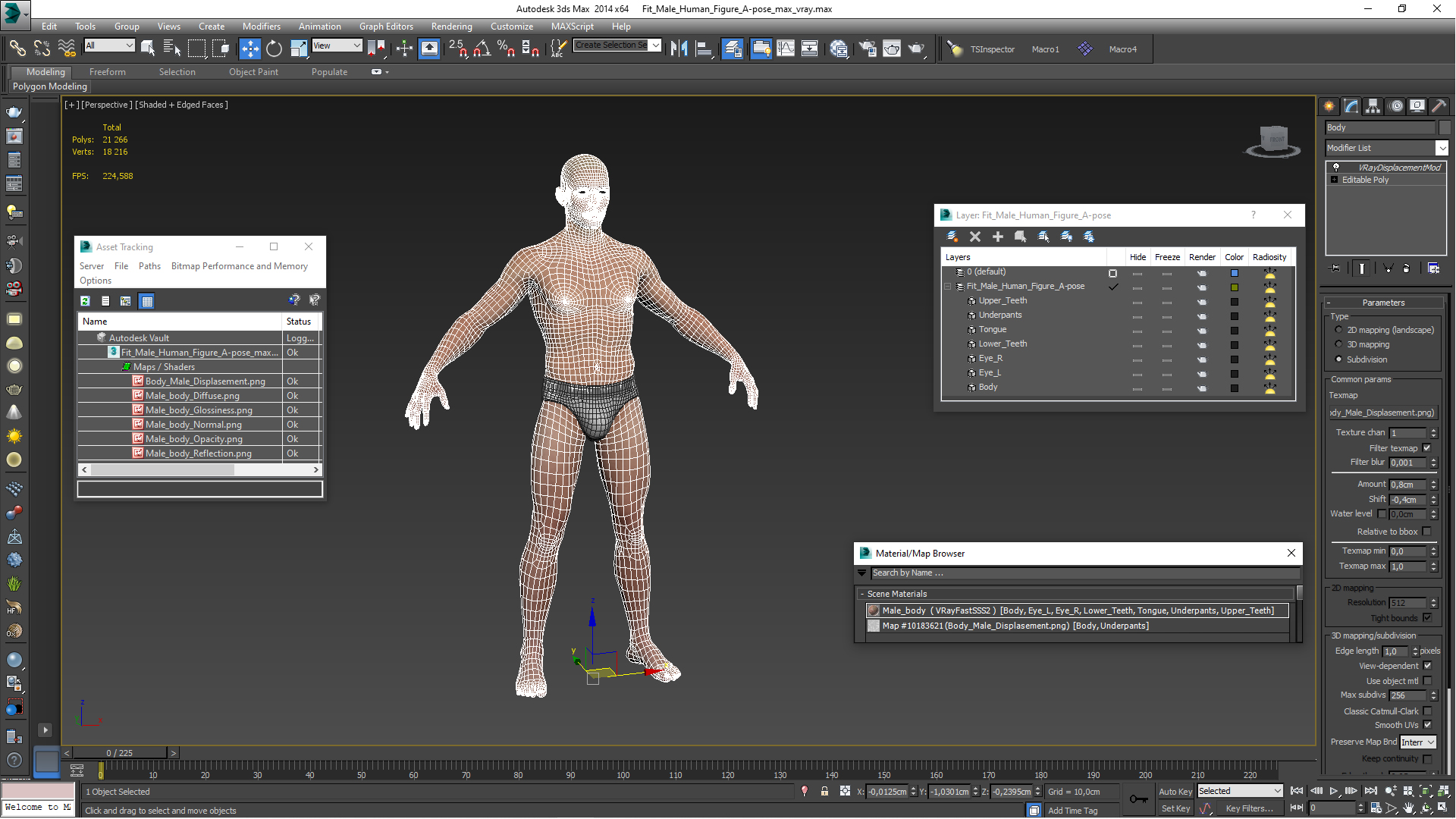Collapse the Parameters rollout
1456x819 pixels.
tap(1383, 303)
